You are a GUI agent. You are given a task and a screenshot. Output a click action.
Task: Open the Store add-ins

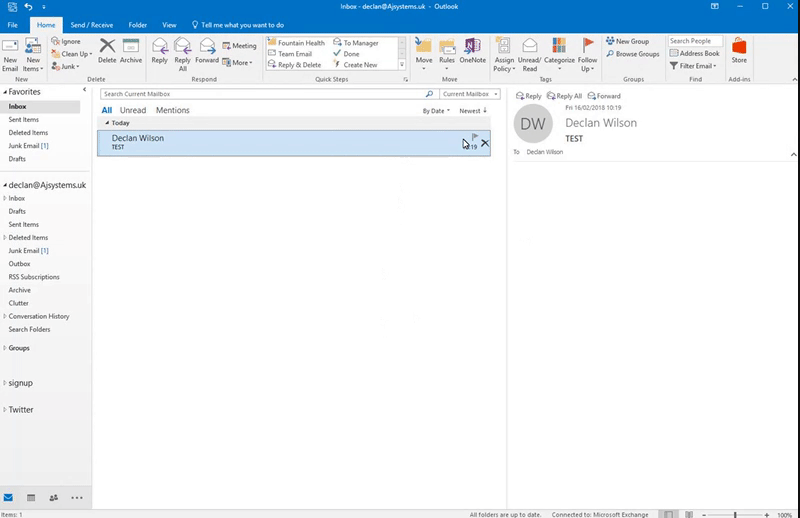(739, 51)
